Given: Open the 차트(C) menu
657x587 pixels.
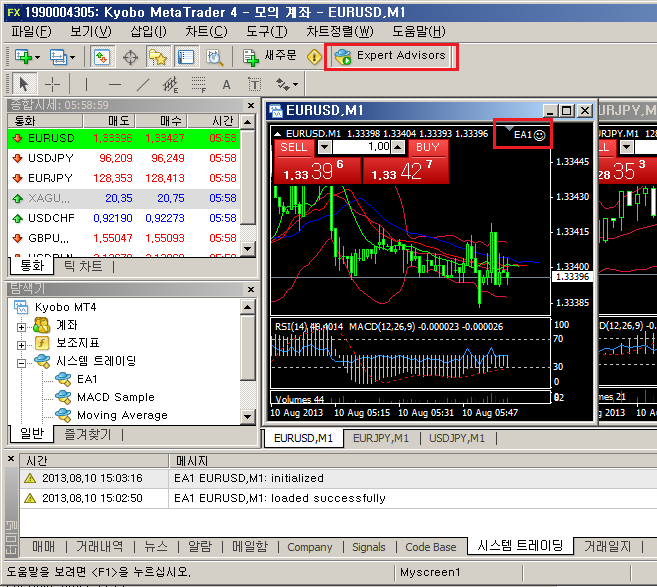Looking at the screenshot, I should pos(206,31).
